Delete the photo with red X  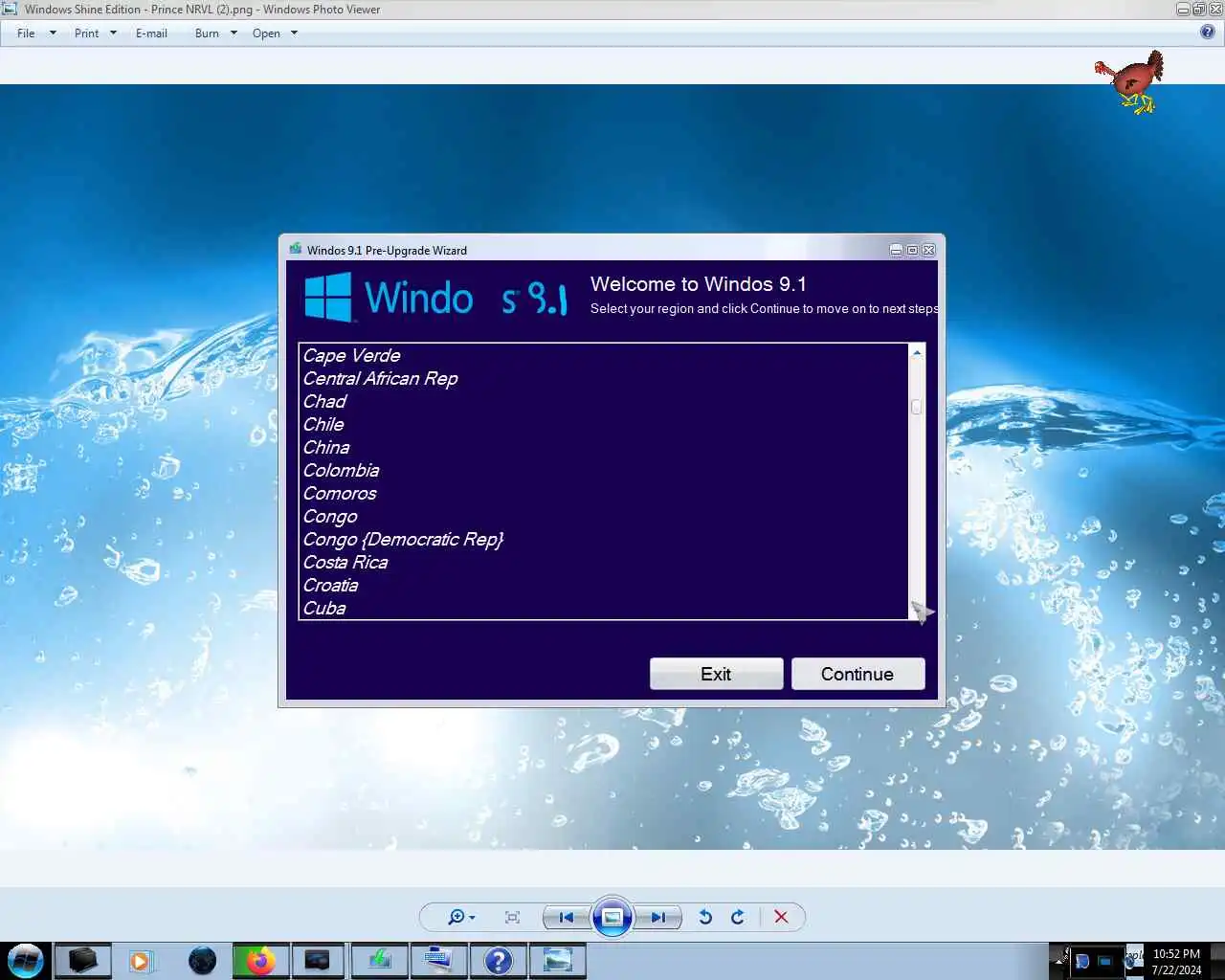coord(781,917)
